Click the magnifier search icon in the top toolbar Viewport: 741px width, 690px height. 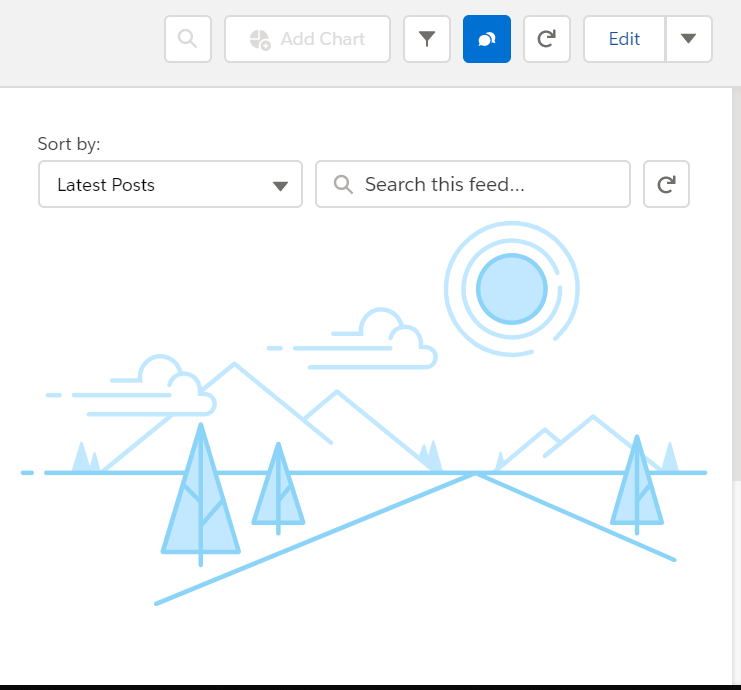point(187,39)
